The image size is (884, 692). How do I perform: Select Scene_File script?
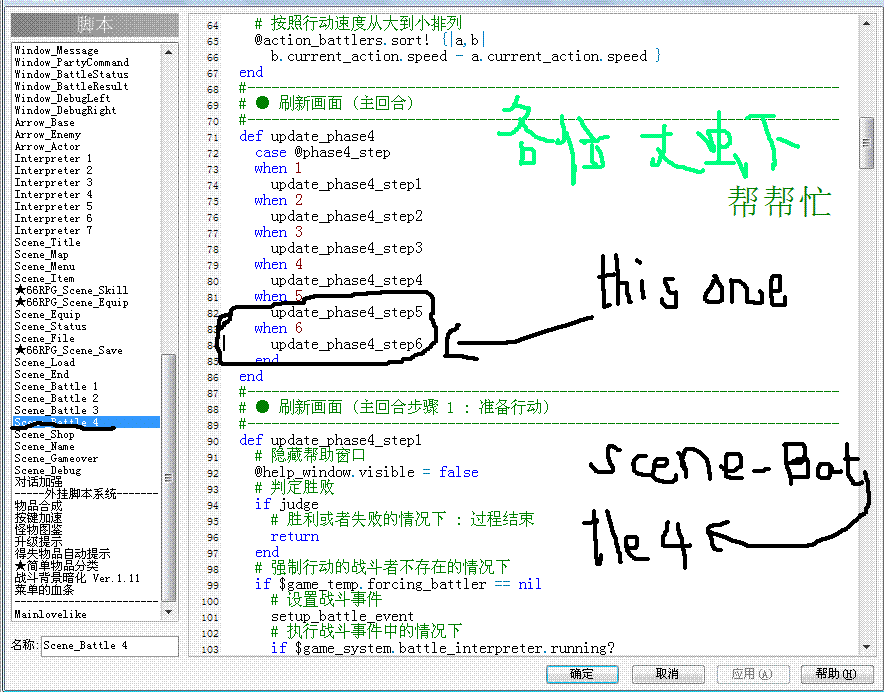44,338
